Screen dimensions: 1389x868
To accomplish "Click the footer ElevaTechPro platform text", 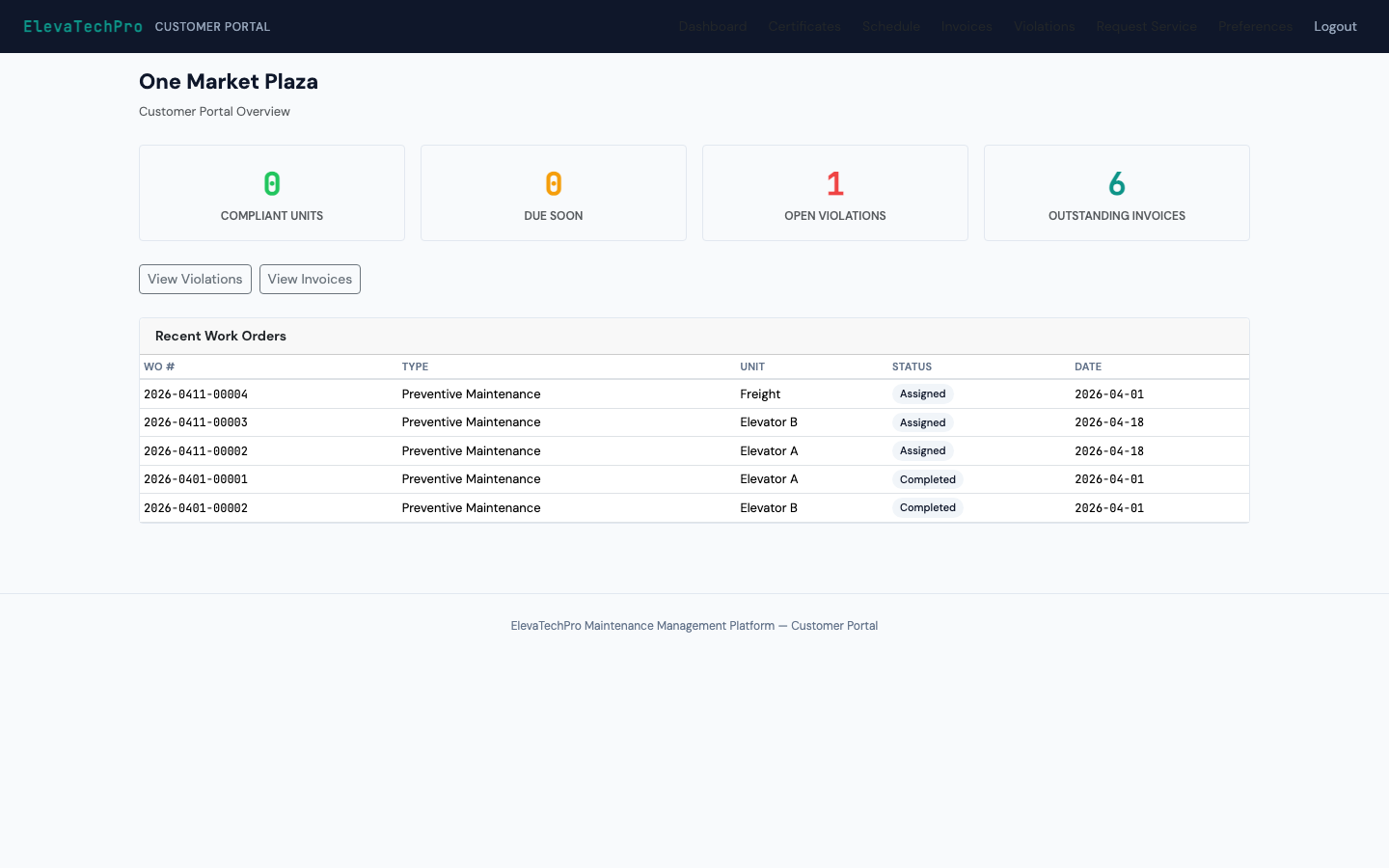I will tap(694, 626).
